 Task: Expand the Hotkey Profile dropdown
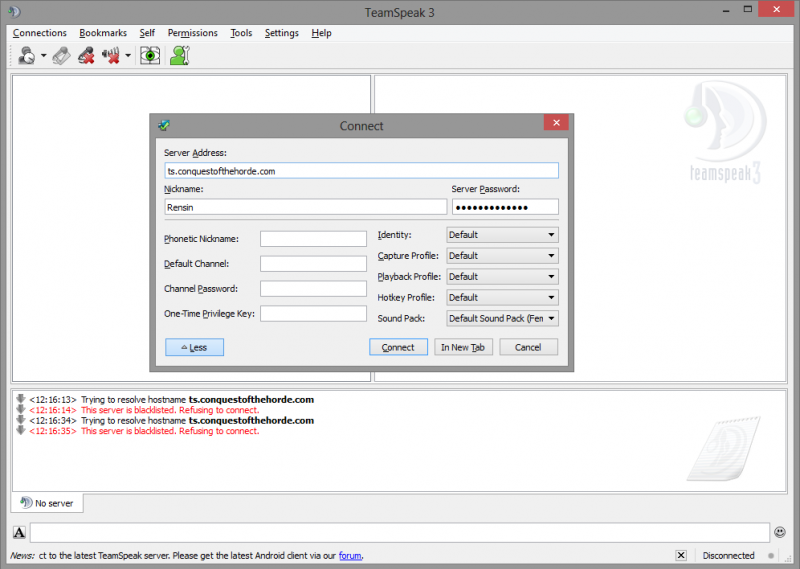tap(502, 298)
